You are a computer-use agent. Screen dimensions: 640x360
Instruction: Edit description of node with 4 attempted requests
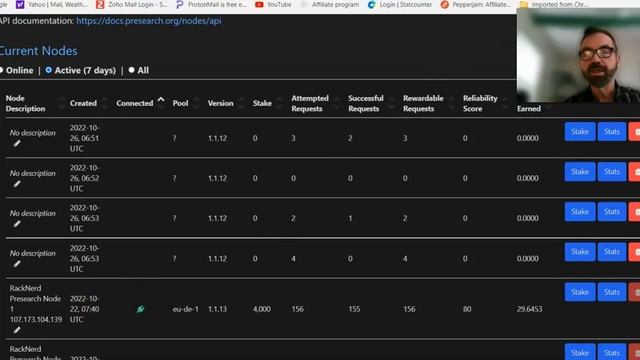17,264
